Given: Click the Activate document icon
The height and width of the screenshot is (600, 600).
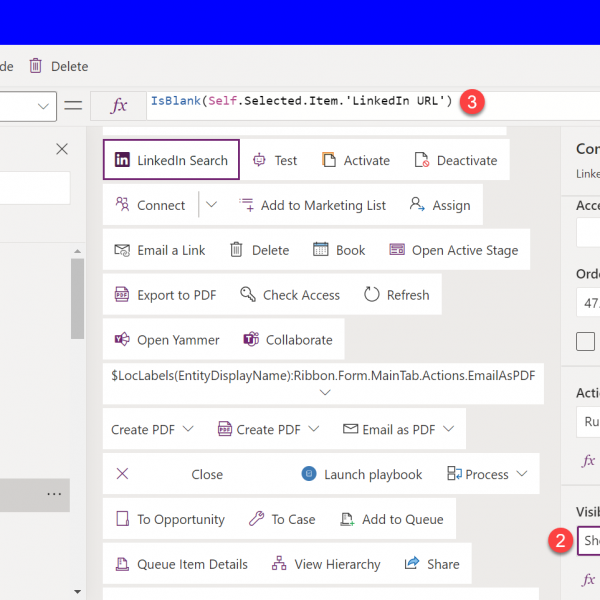Looking at the screenshot, I should pos(329,160).
